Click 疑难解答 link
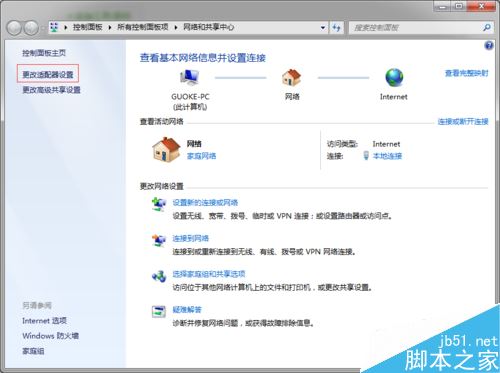This screenshot has height=373, width=500. 187,309
